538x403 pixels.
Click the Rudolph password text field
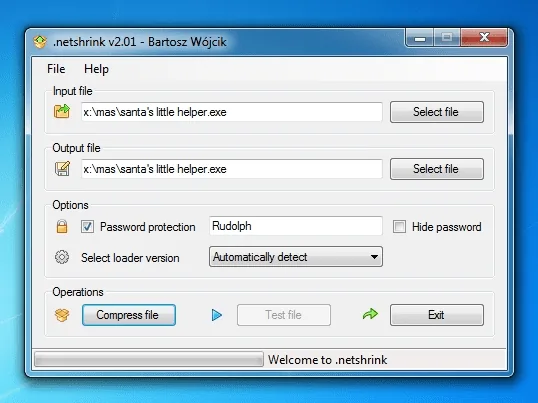(296, 226)
